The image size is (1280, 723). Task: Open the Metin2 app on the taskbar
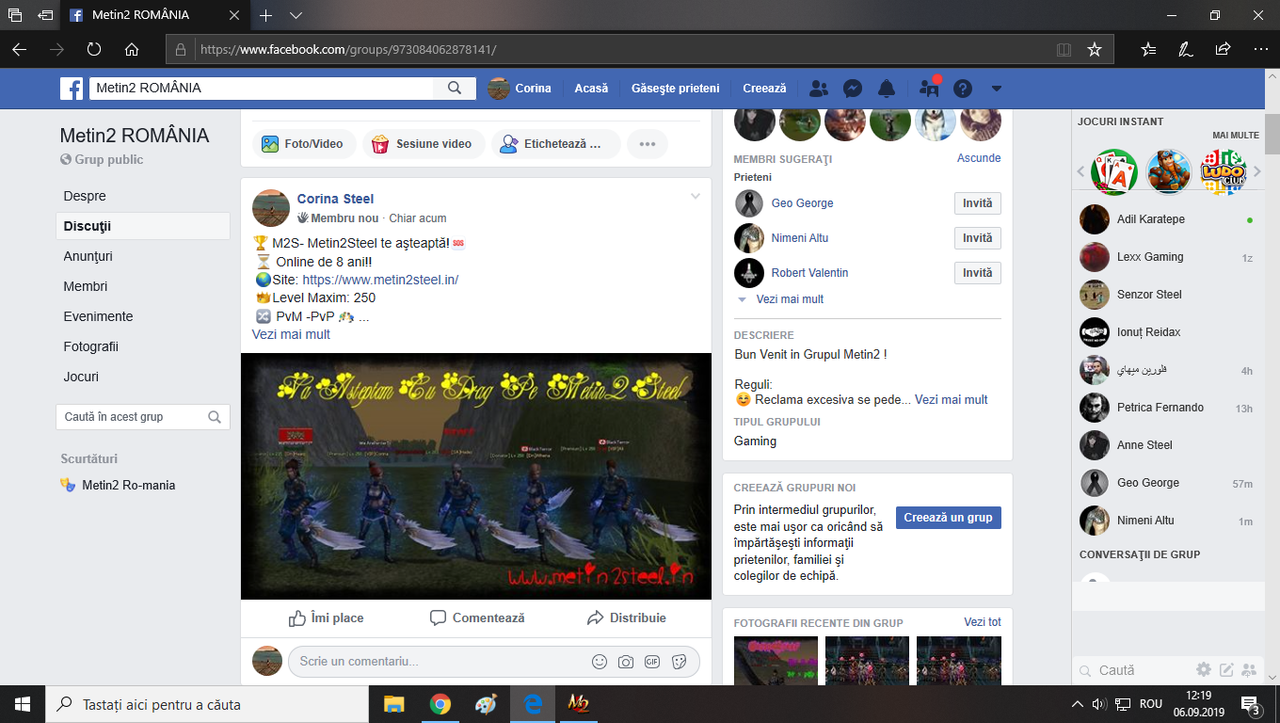578,704
